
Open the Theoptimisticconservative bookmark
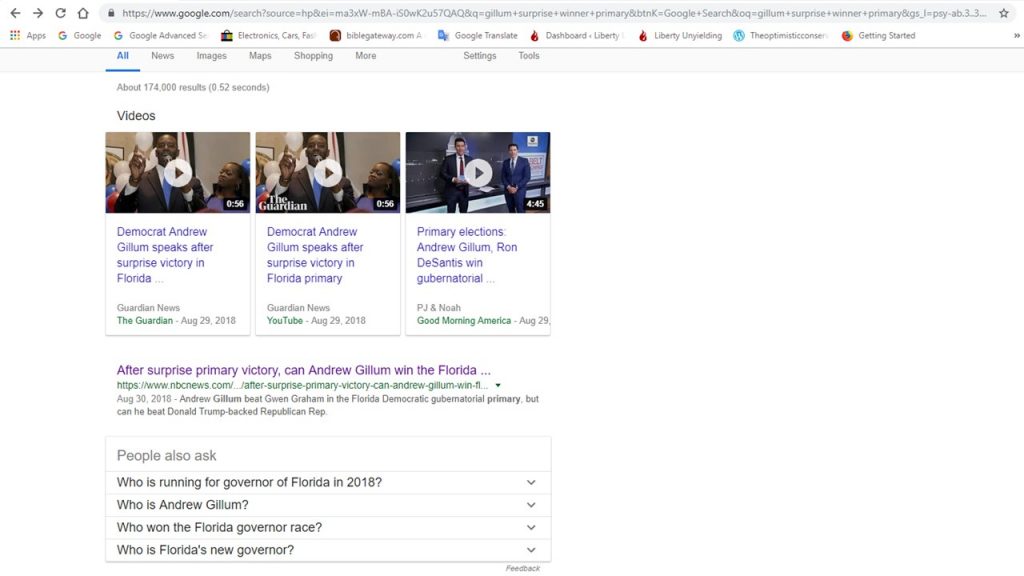click(x=780, y=35)
